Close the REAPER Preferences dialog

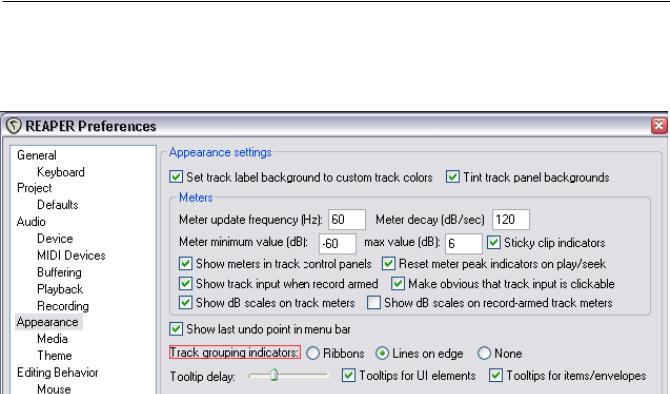658,126
